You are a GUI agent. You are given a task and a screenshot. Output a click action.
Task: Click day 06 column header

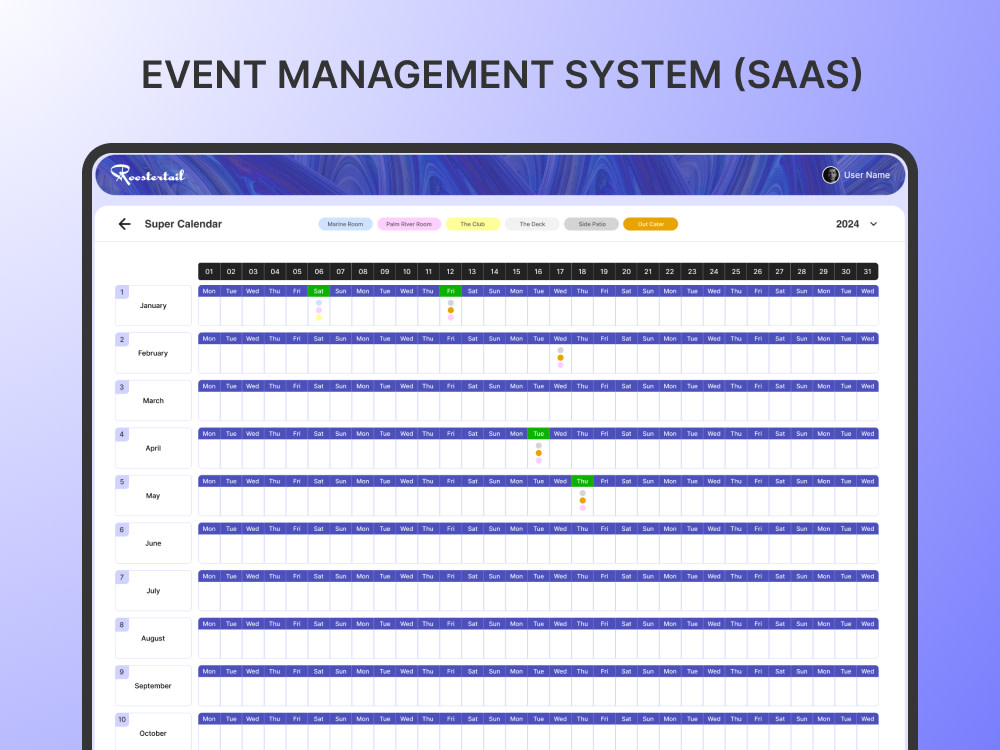319,272
